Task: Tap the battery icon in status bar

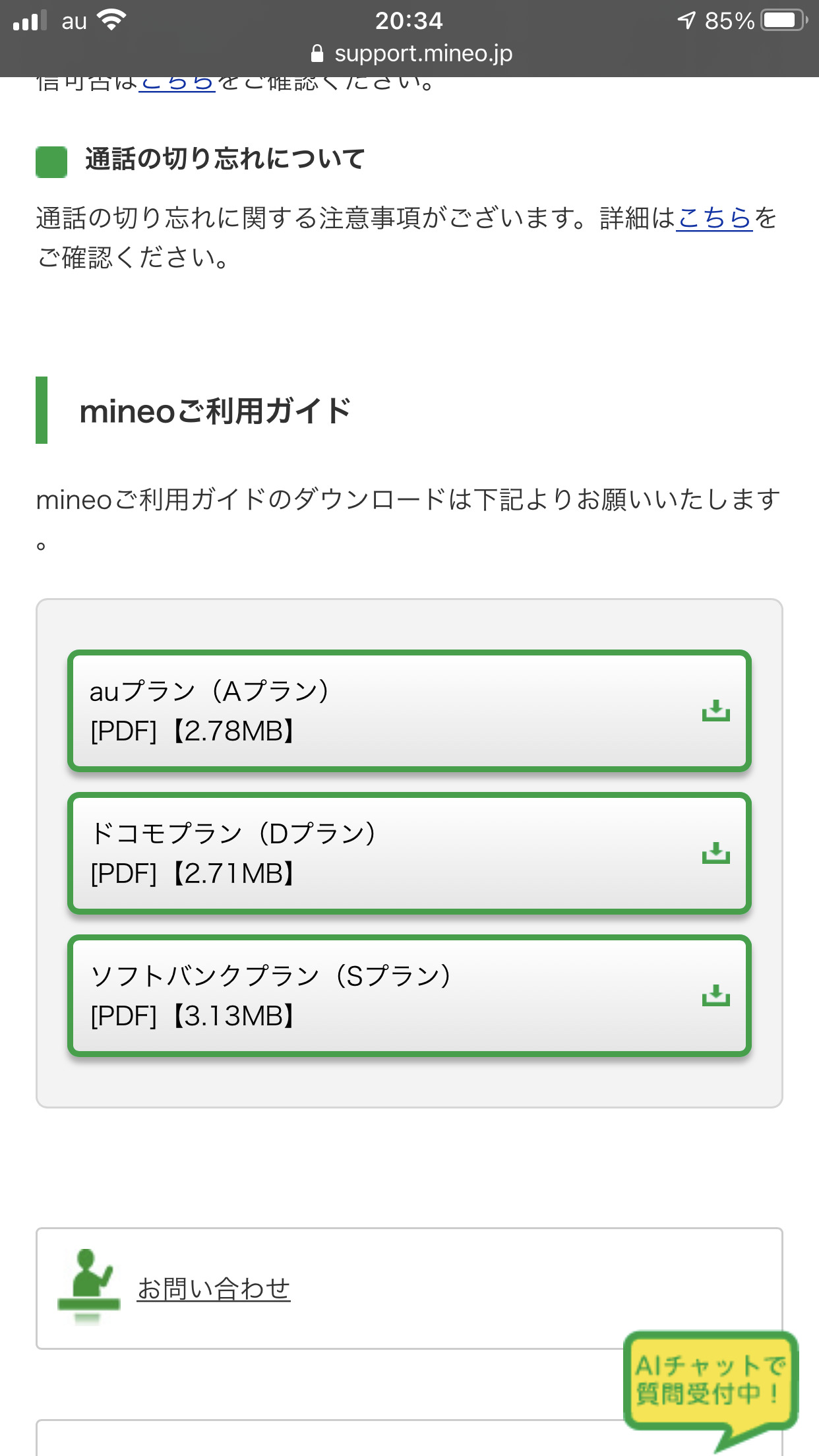Action: [783, 20]
